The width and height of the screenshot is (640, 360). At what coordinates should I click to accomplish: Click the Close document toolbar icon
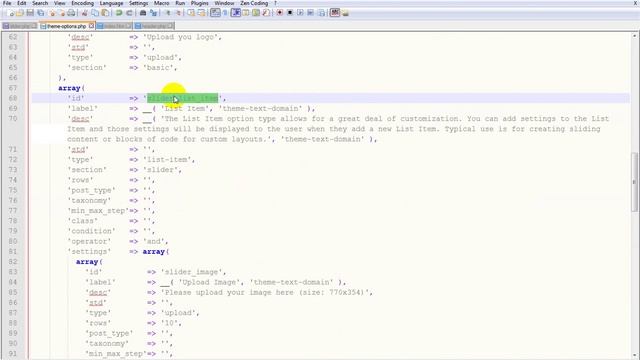[x=53, y=13]
